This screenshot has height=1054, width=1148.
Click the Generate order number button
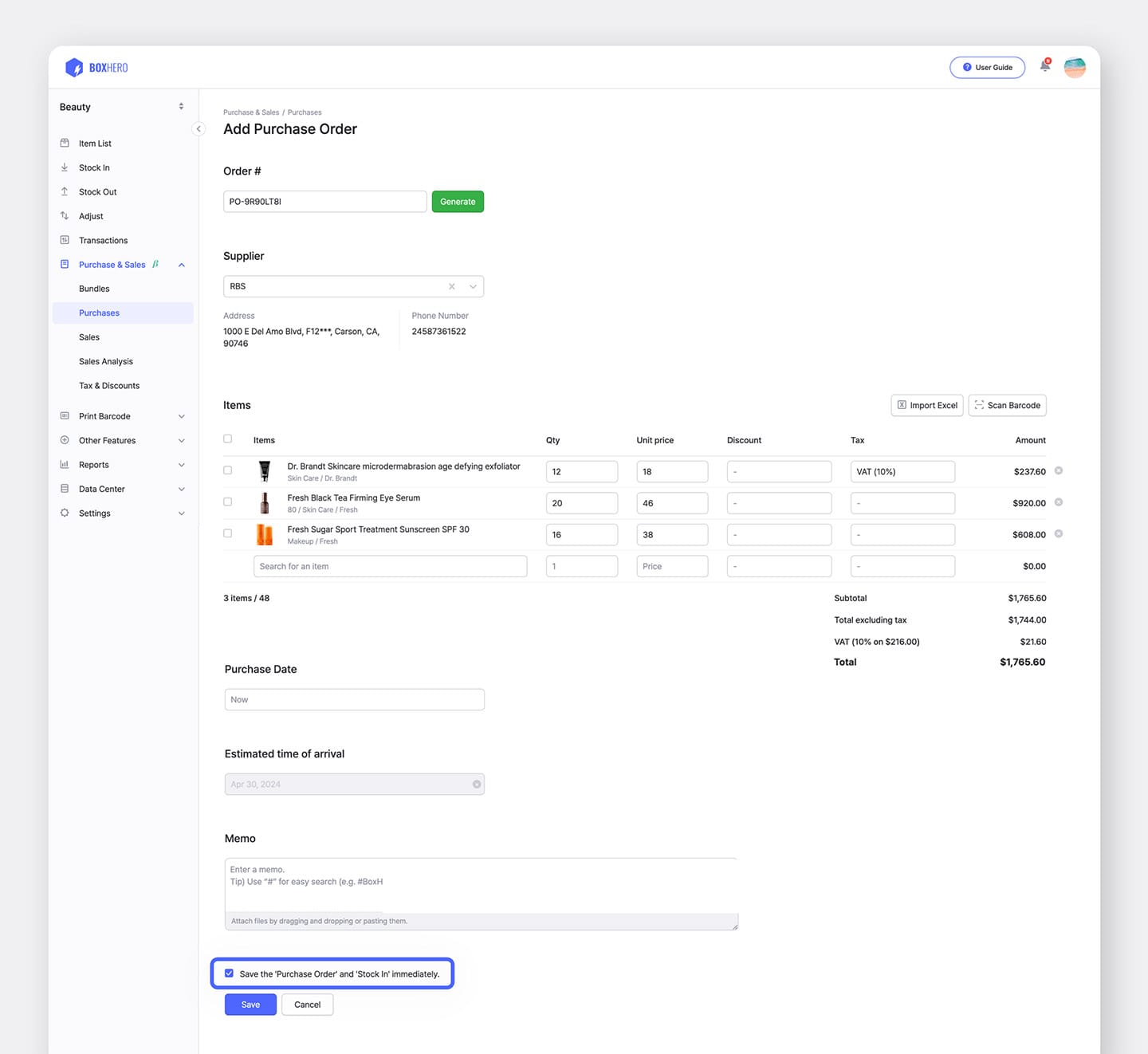(x=457, y=201)
